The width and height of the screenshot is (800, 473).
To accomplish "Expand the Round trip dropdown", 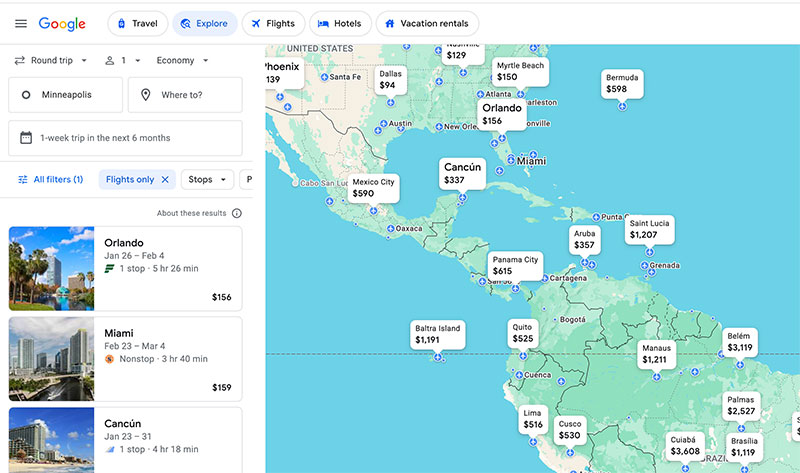I will tap(51, 60).
